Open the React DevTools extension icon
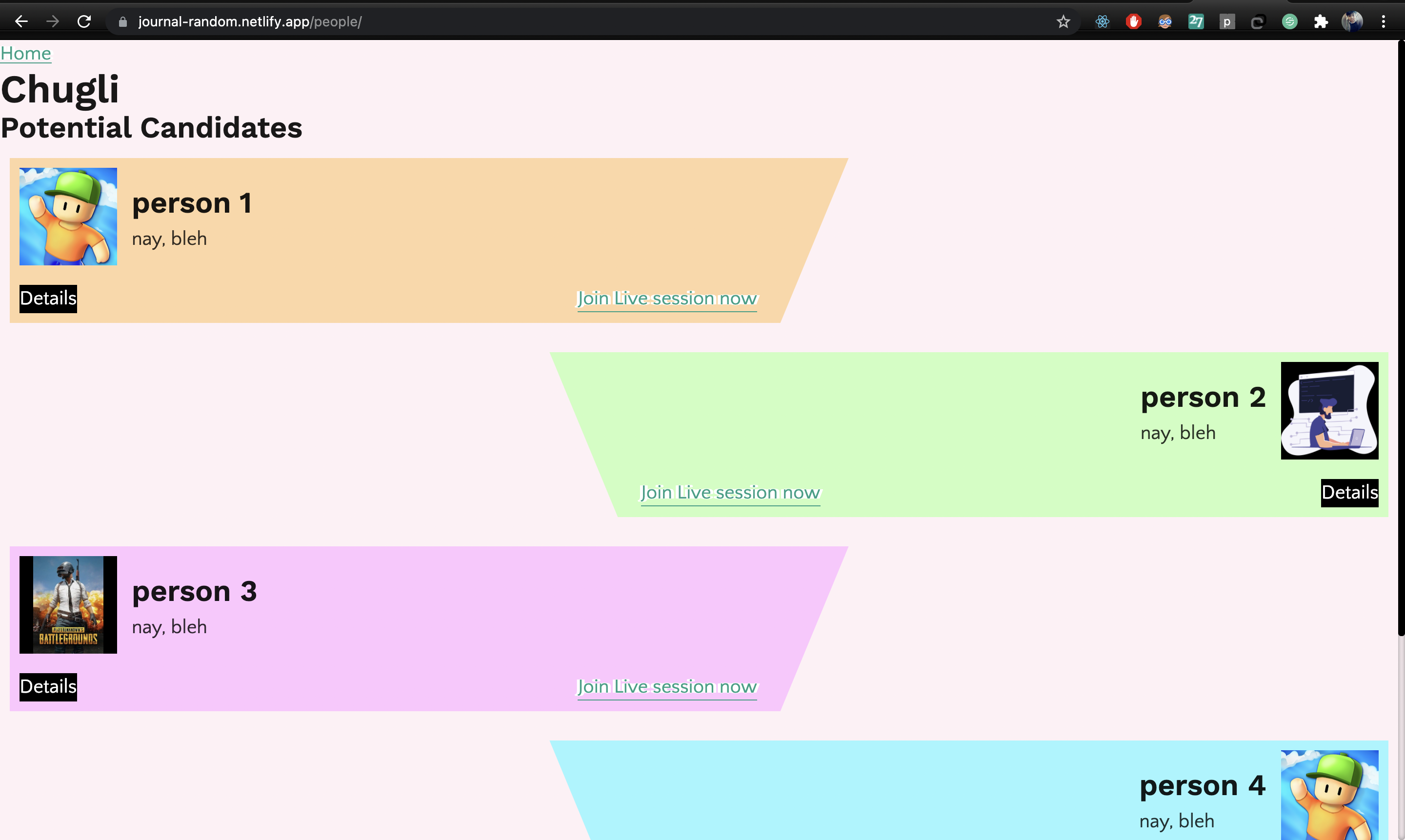Image resolution: width=1405 pixels, height=840 pixels. (x=1102, y=21)
